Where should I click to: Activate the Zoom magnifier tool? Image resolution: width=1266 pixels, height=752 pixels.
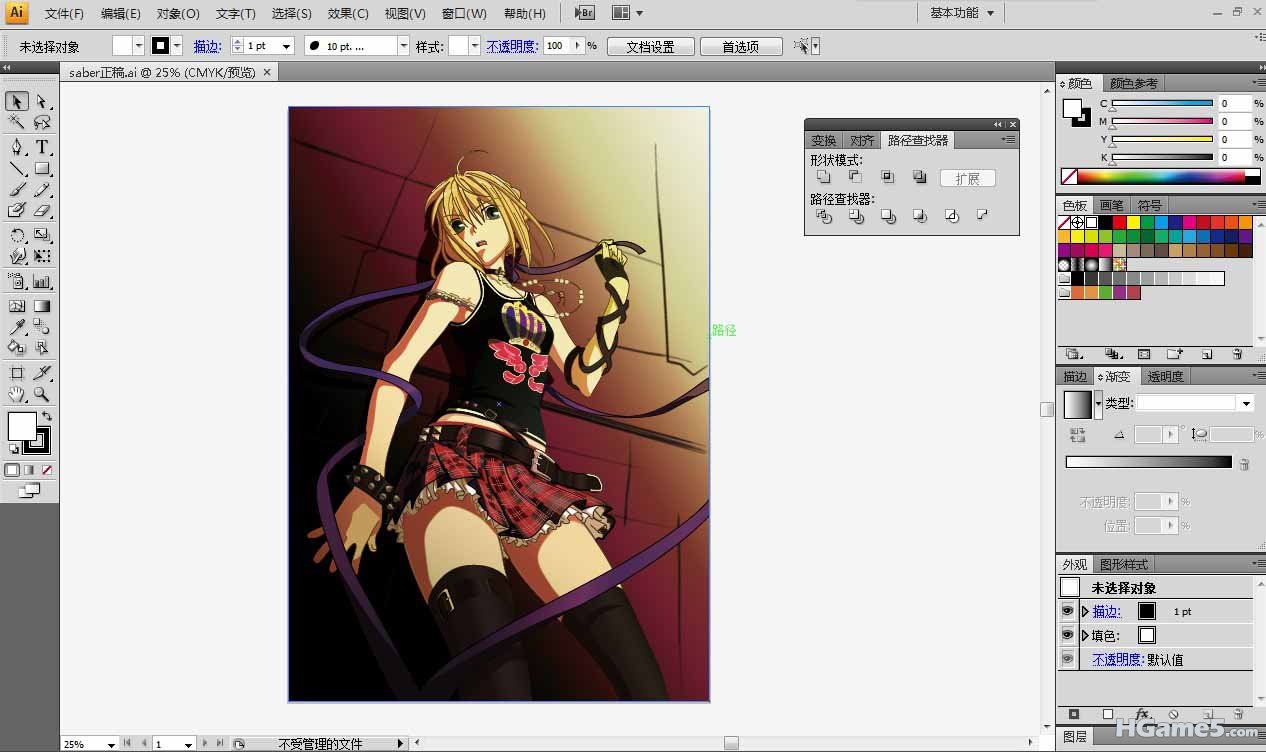(x=42, y=395)
